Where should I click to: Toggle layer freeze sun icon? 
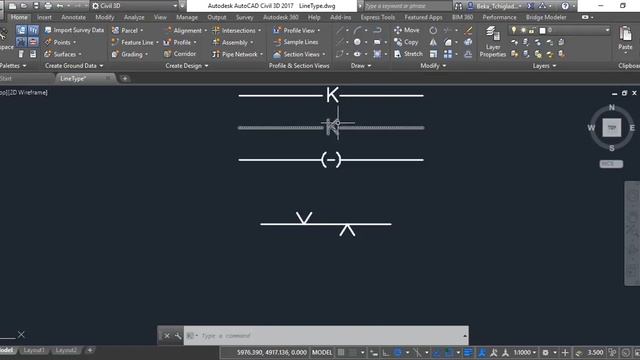coord(523,30)
